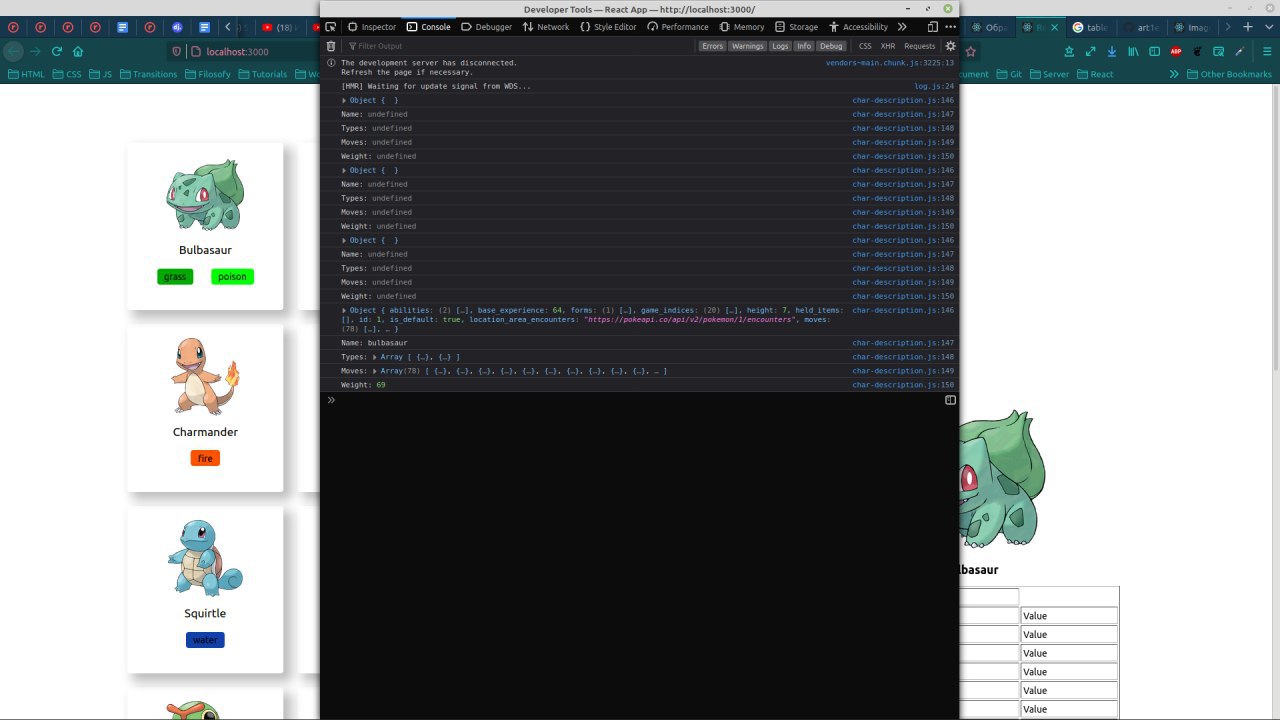1280x720 pixels.
Task: Open vendors~main.chunk.js:3225:13 source link
Action: [x=890, y=62]
